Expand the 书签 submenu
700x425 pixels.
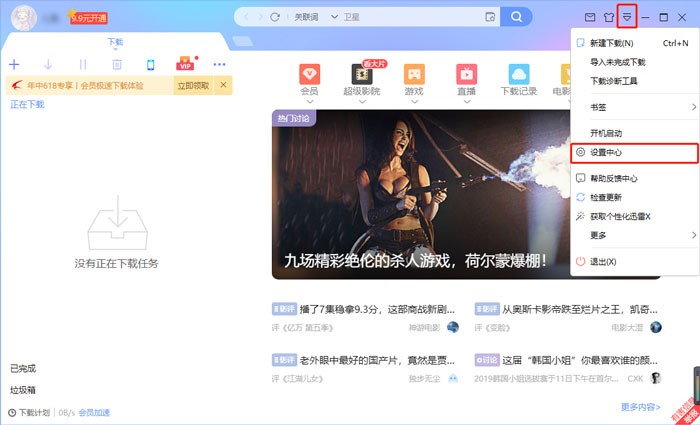pos(634,107)
